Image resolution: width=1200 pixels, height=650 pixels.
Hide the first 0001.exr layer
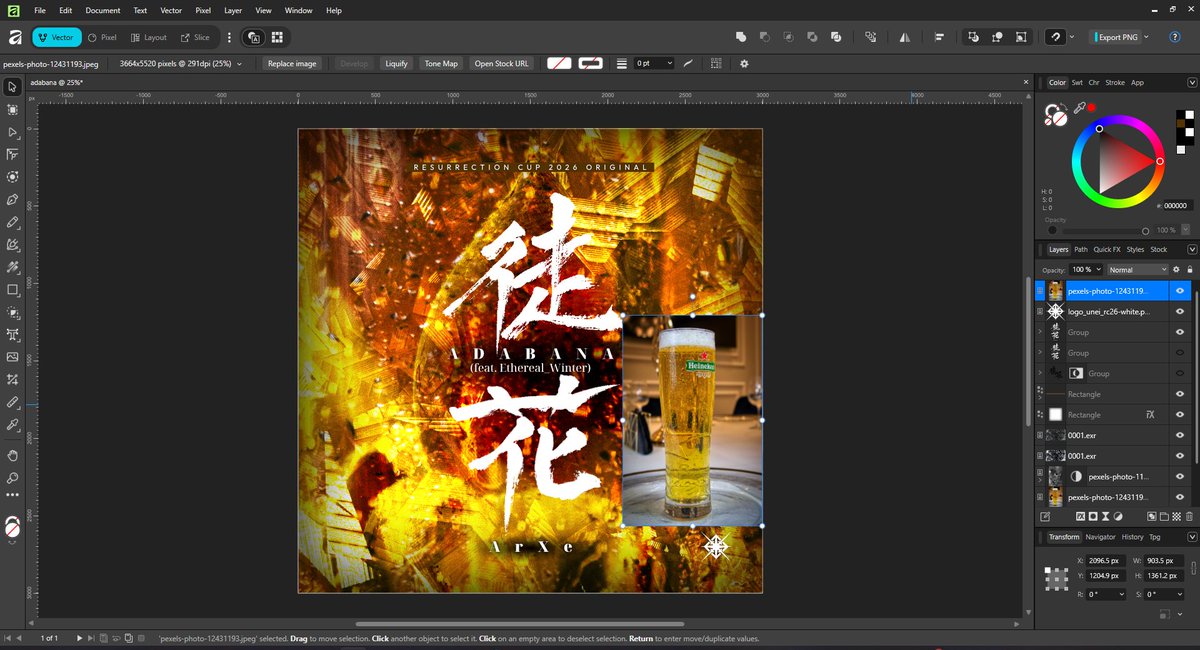point(1181,435)
